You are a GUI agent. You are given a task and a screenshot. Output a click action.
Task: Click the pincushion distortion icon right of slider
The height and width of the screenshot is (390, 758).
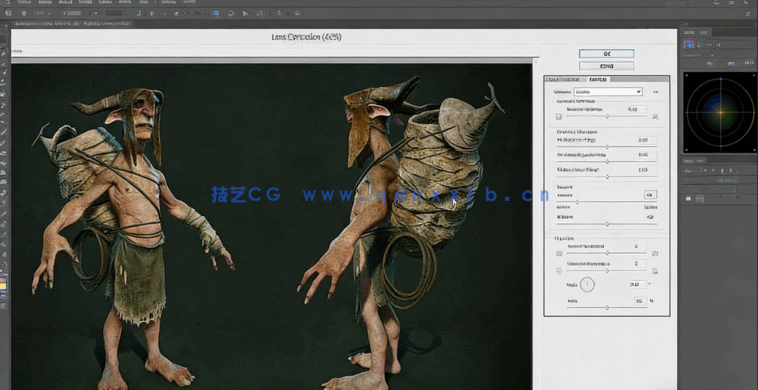coord(656,116)
